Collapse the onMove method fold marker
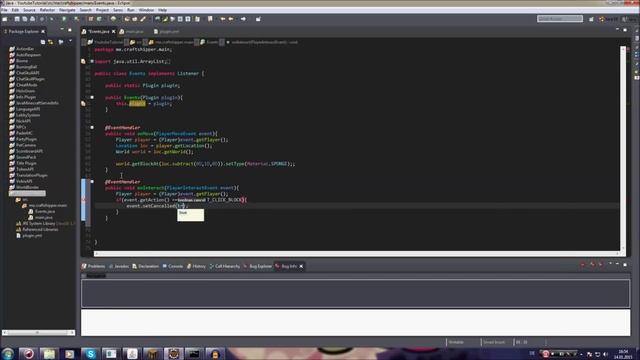 coord(92,127)
